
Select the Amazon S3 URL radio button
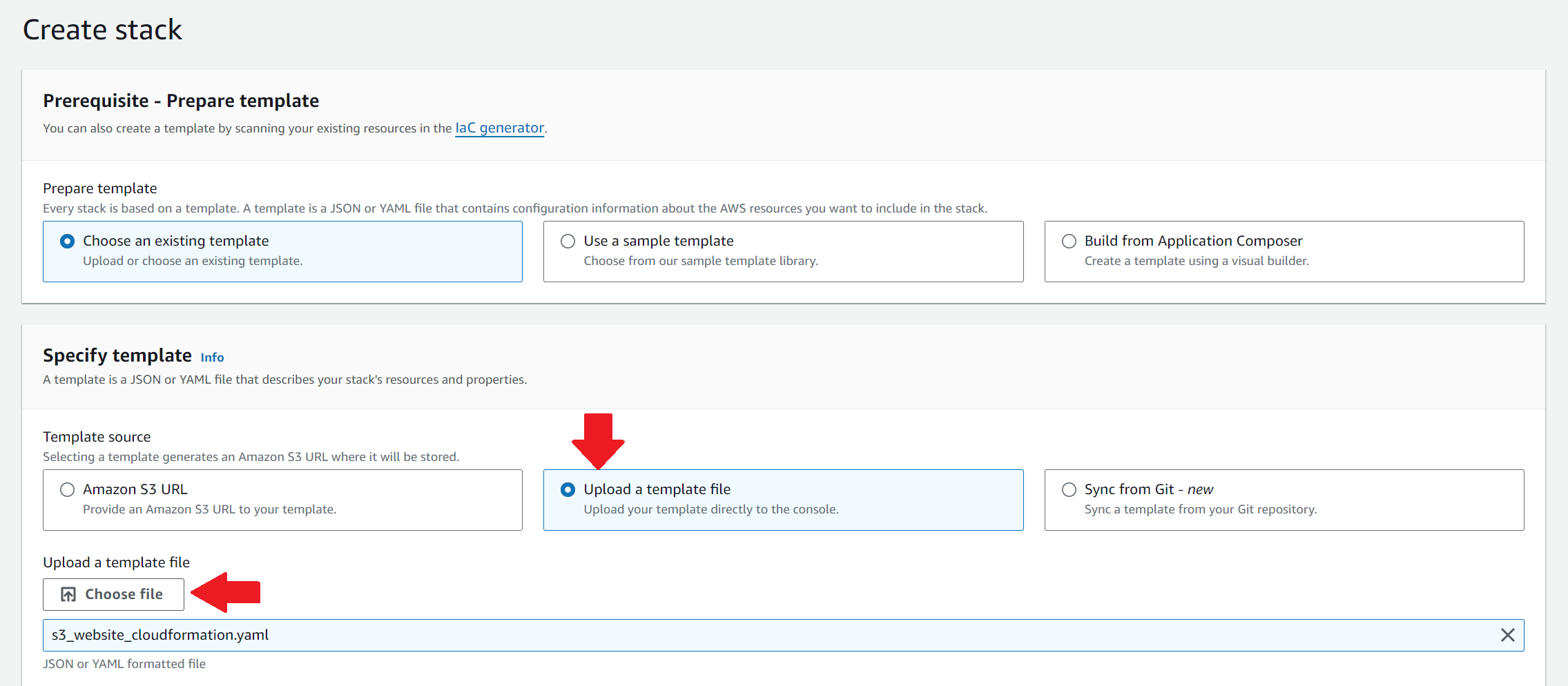pyautogui.click(x=68, y=490)
